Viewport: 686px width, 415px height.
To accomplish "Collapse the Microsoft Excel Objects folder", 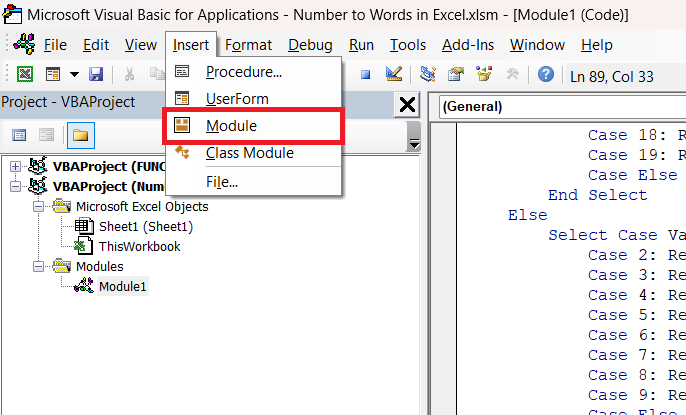I will click(38, 206).
